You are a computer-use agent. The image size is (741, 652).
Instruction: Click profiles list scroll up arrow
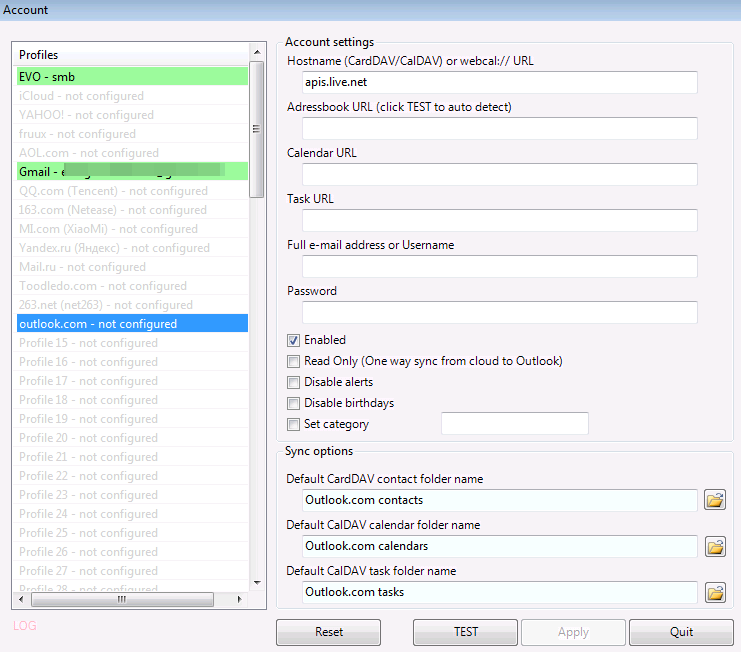pyautogui.click(x=257, y=52)
